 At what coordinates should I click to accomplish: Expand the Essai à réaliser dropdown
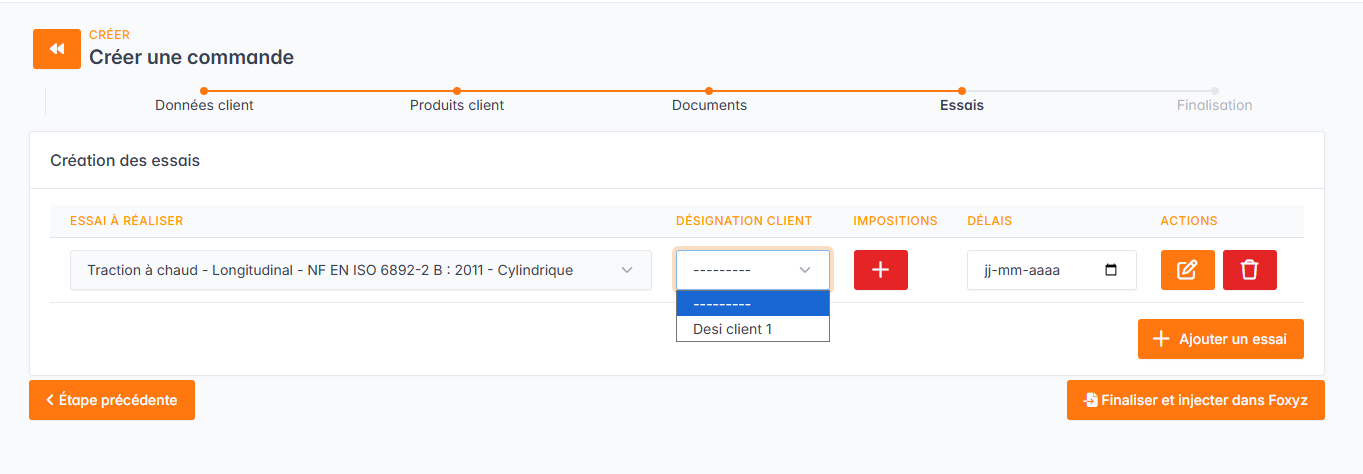[x=360, y=270]
